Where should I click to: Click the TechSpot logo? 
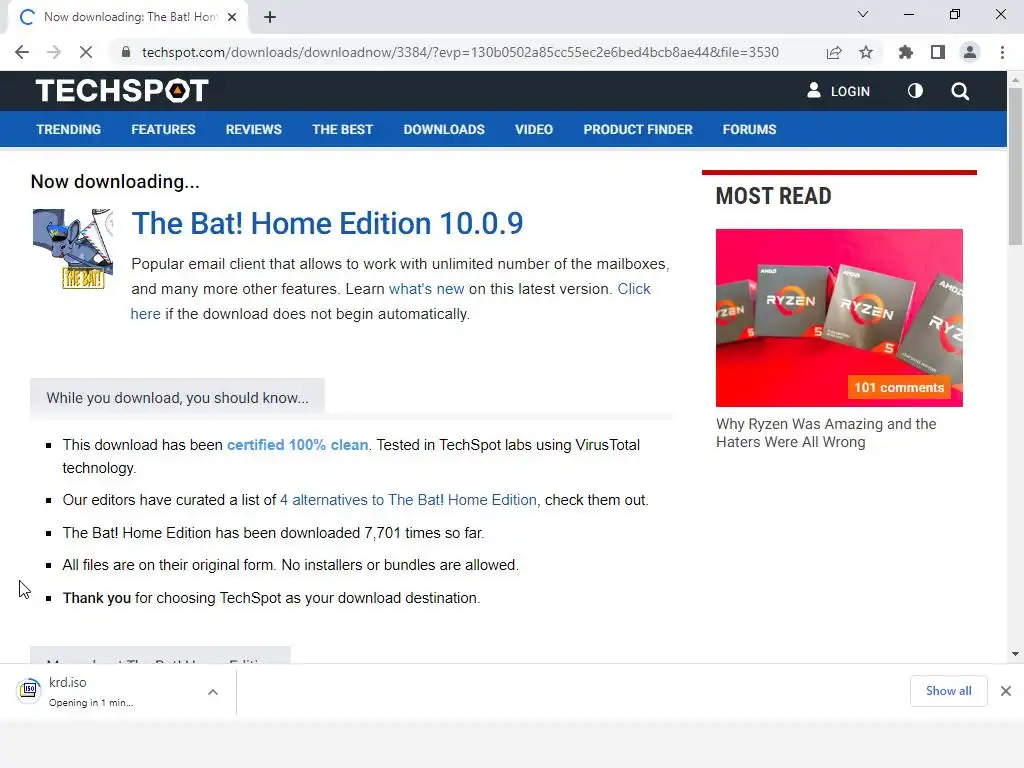point(122,91)
